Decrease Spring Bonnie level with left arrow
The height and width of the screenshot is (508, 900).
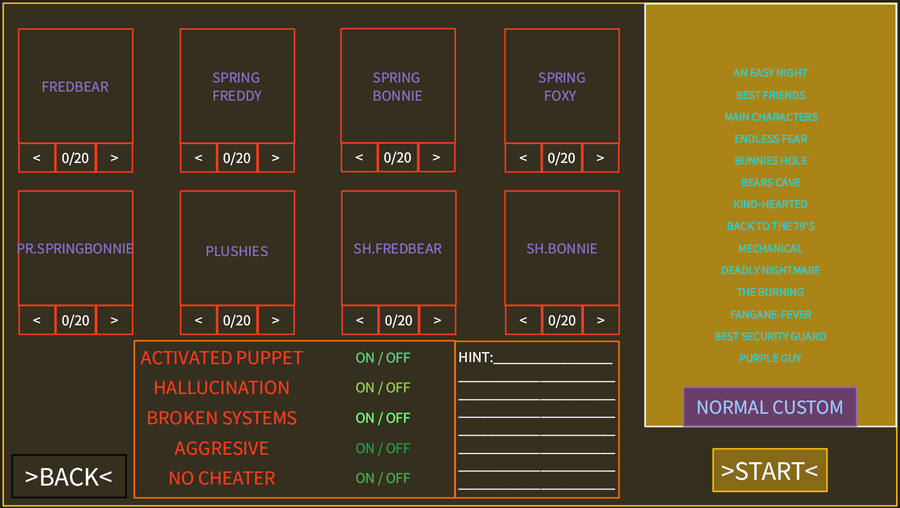pyautogui.click(x=359, y=157)
